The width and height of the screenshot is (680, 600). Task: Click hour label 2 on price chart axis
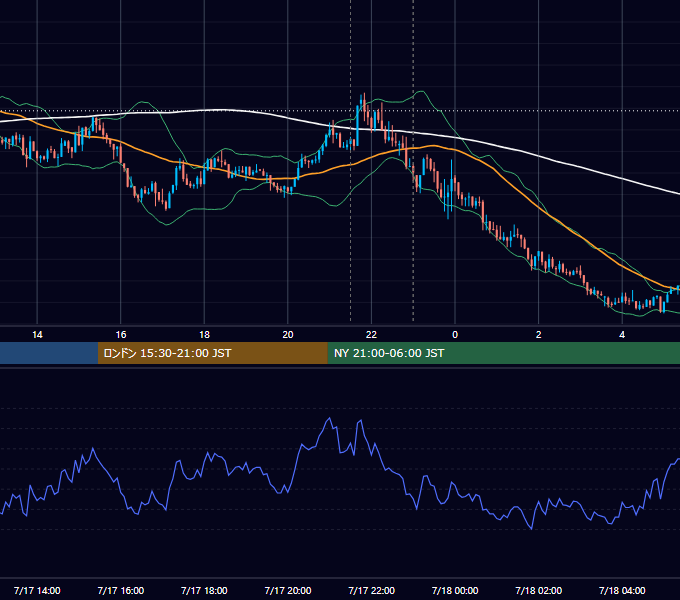[539, 335]
